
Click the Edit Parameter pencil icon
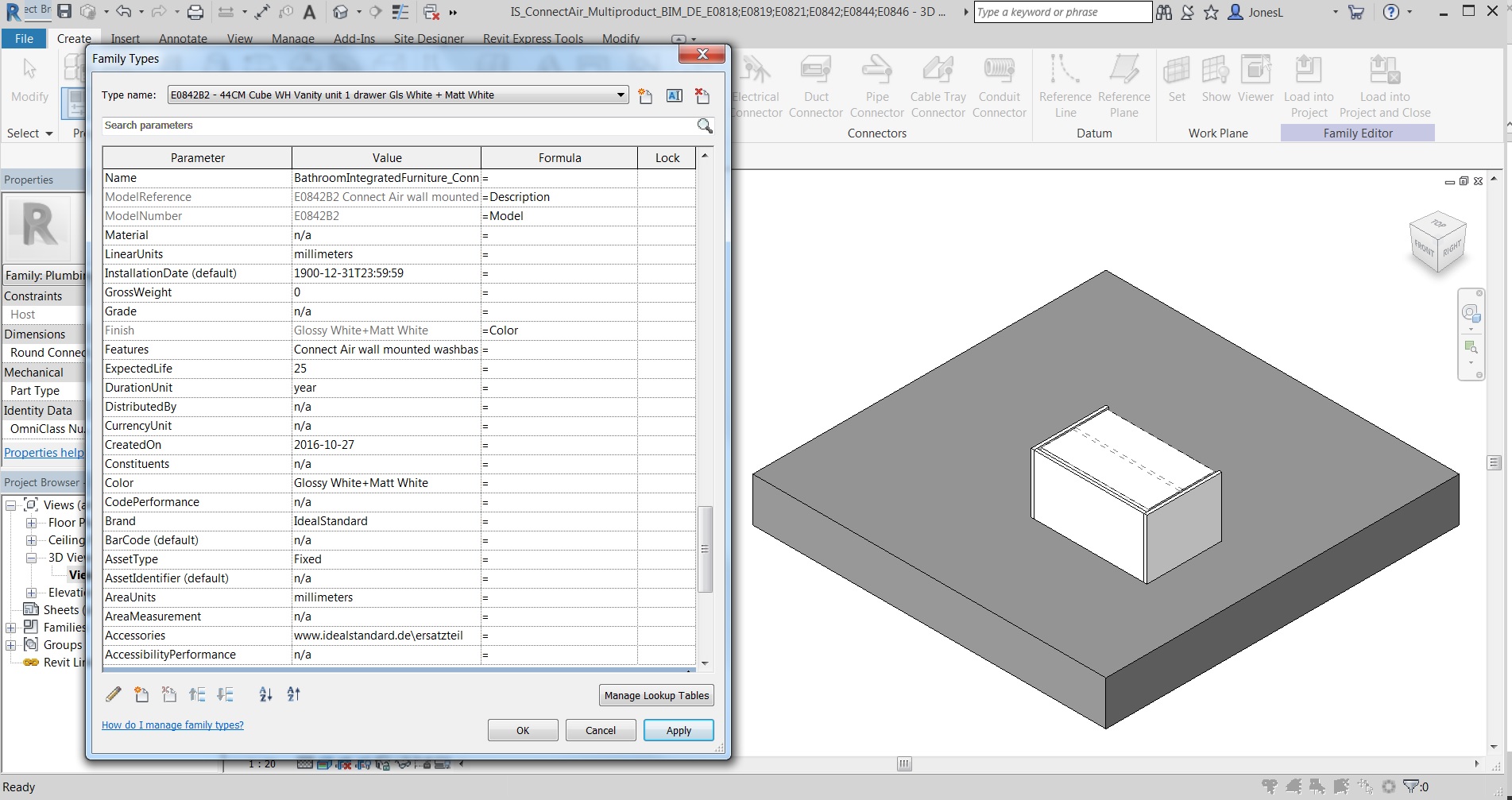[x=114, y=694]
